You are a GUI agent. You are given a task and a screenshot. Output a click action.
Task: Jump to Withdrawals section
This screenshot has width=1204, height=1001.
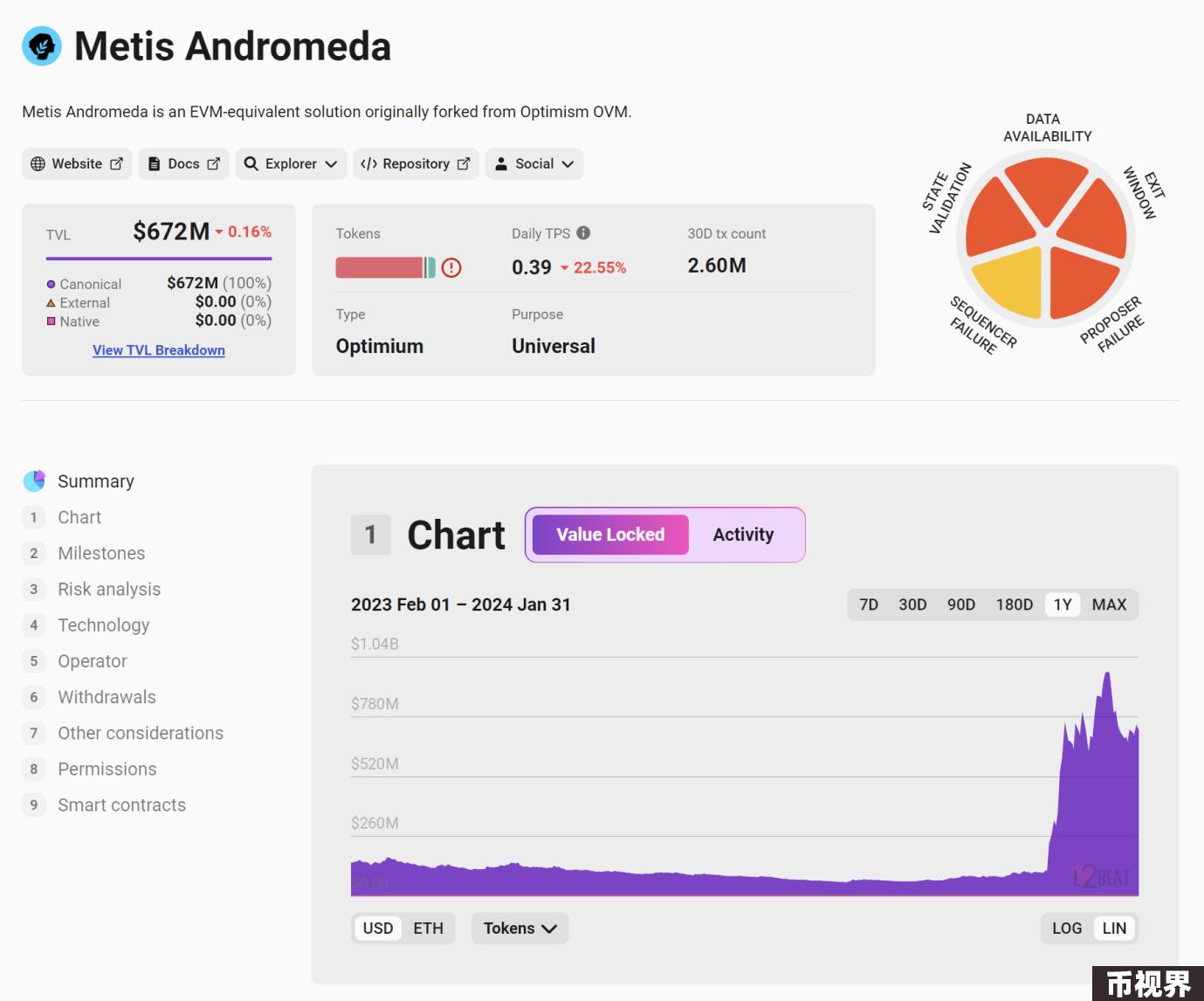(107, 697)
